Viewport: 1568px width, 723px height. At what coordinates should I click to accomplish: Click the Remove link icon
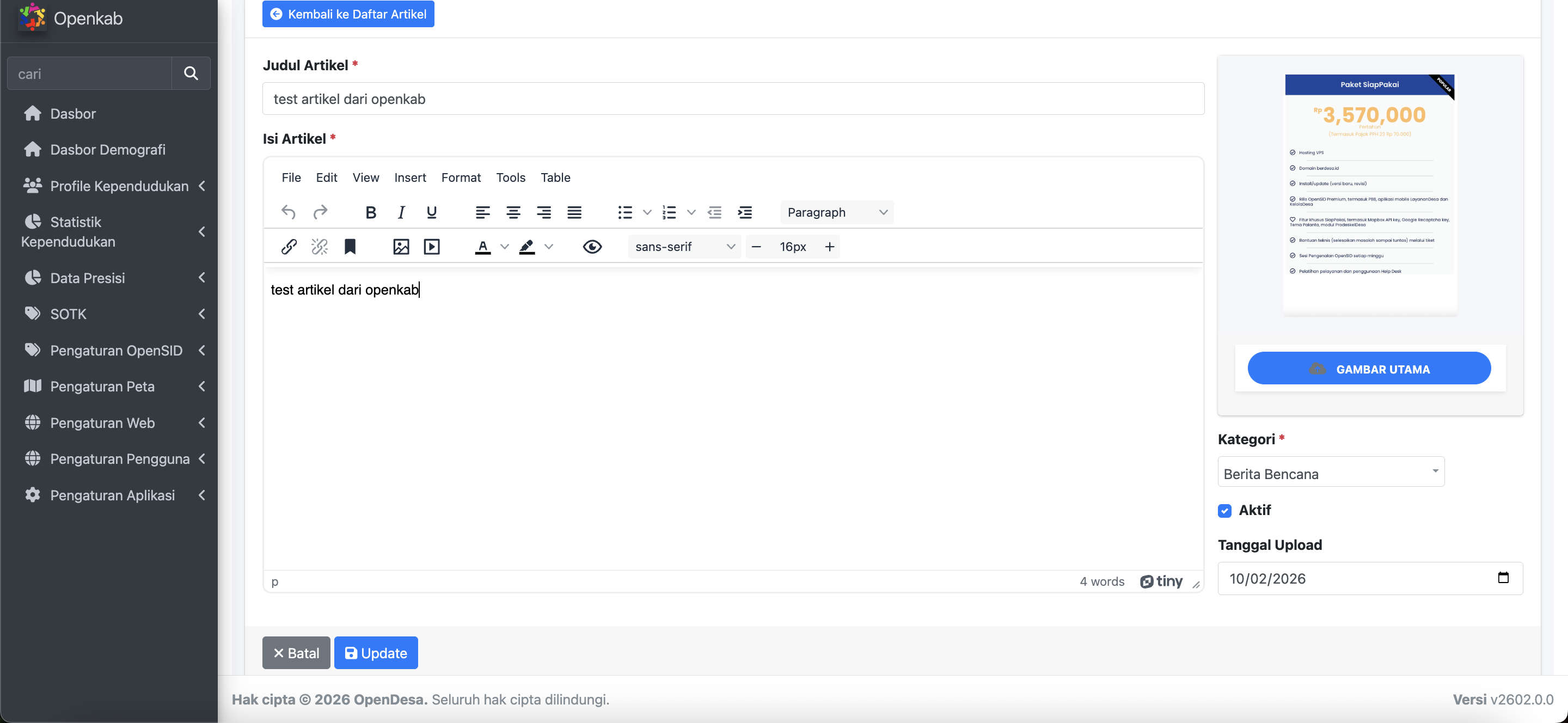click(320, 247)
